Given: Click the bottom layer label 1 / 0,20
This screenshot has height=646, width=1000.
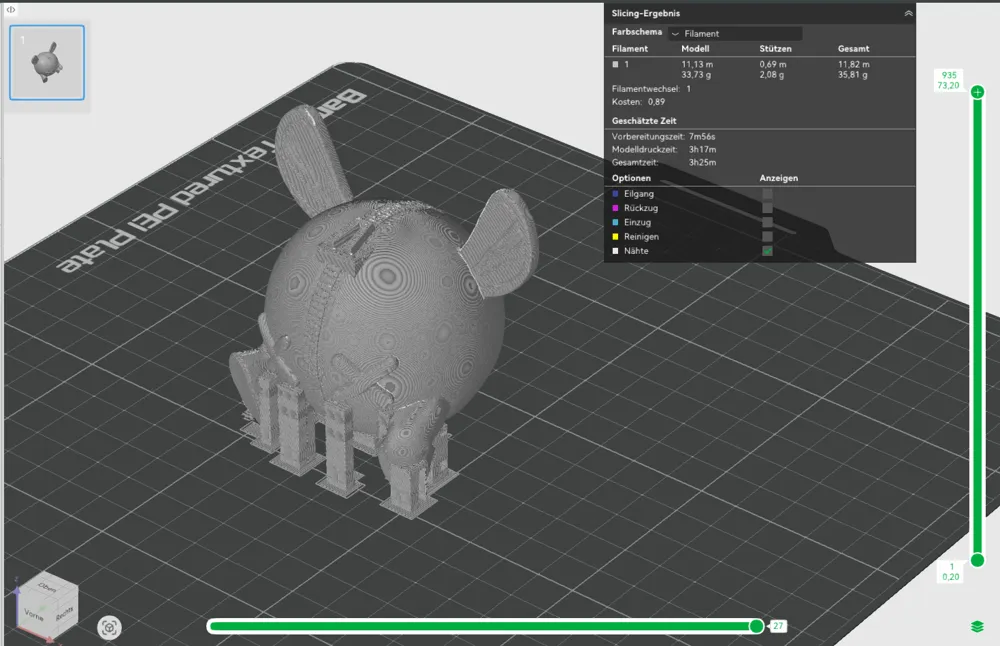Looking at the screenshot, I should (950, 572).
